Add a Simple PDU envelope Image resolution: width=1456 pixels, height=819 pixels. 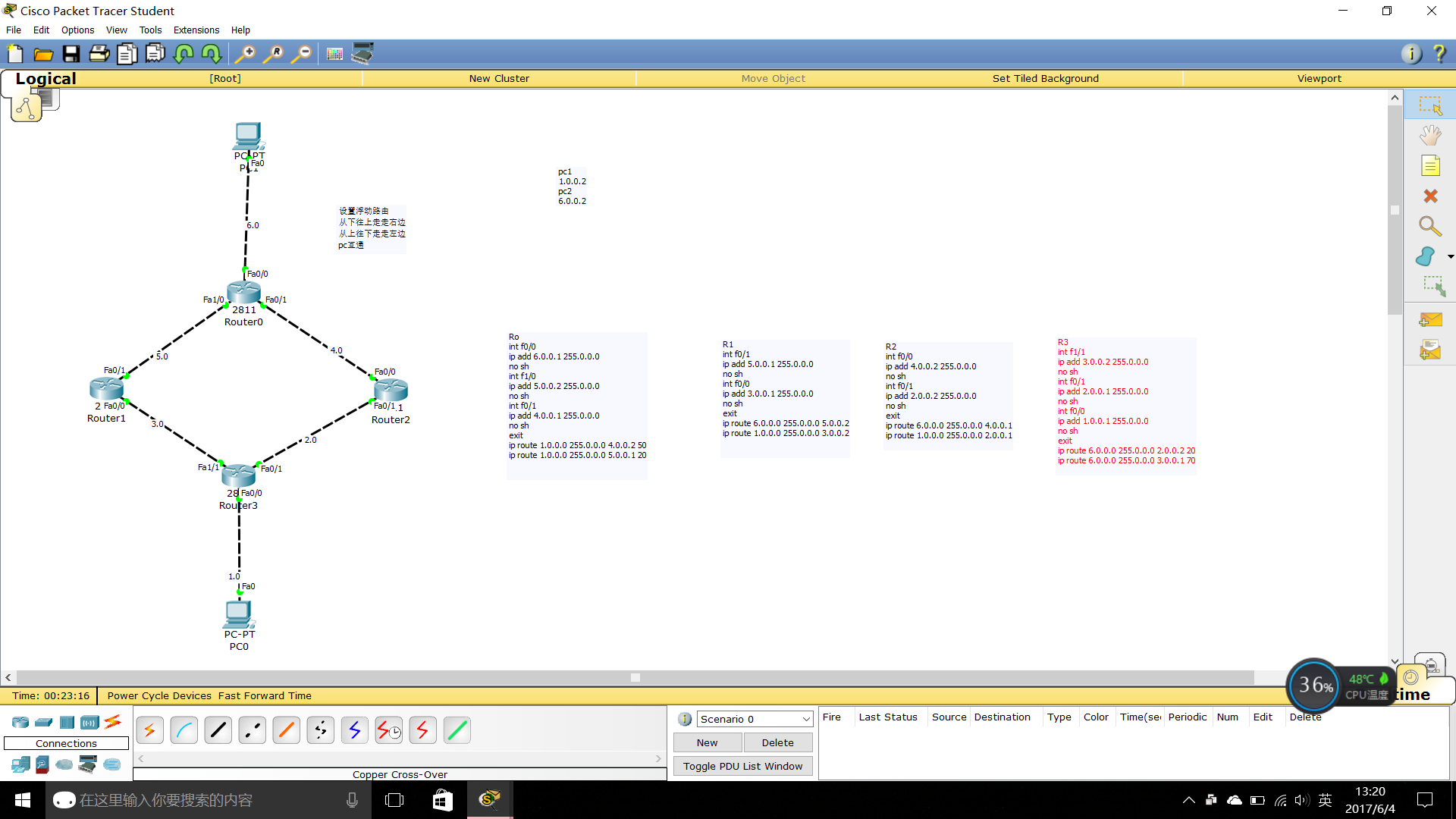click(x=1430, y=320)
